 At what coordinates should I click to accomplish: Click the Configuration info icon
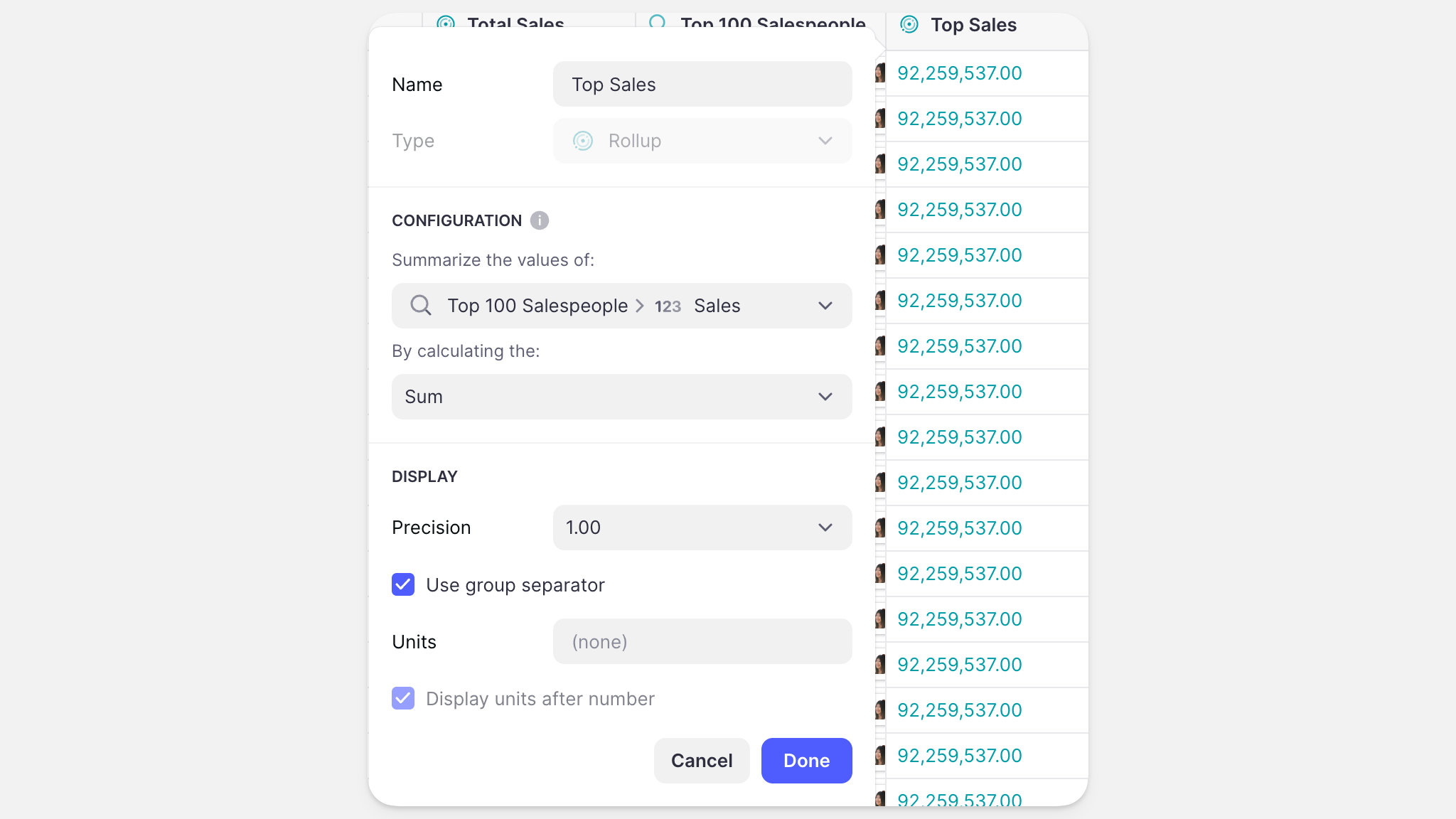pos(540,220)
